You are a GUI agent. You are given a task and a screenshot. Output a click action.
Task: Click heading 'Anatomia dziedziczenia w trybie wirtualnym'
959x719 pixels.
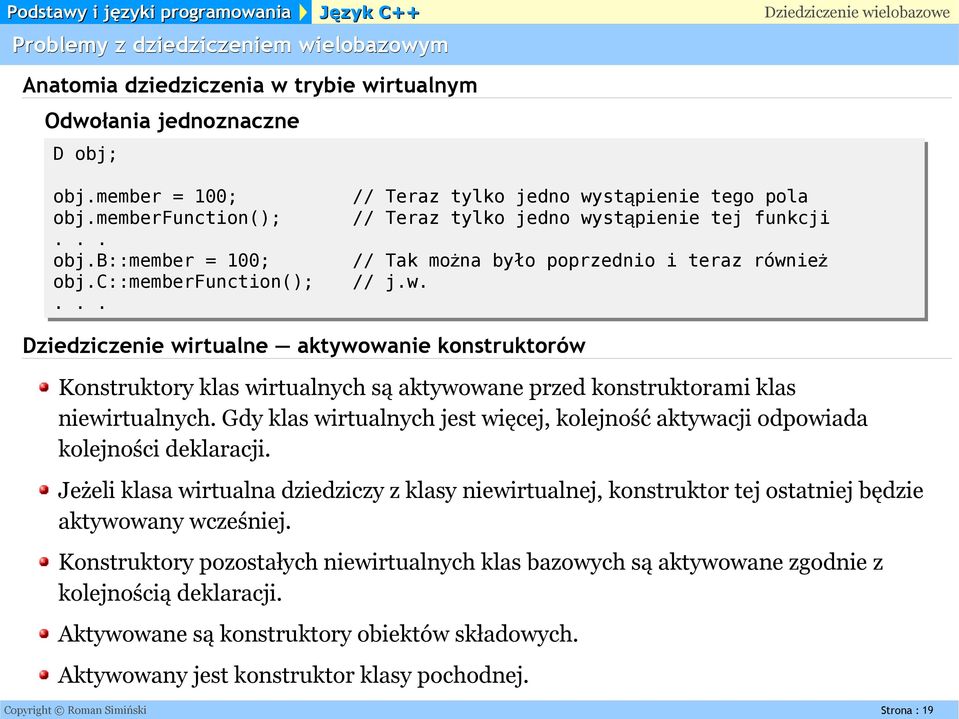[x=250, y=85]
